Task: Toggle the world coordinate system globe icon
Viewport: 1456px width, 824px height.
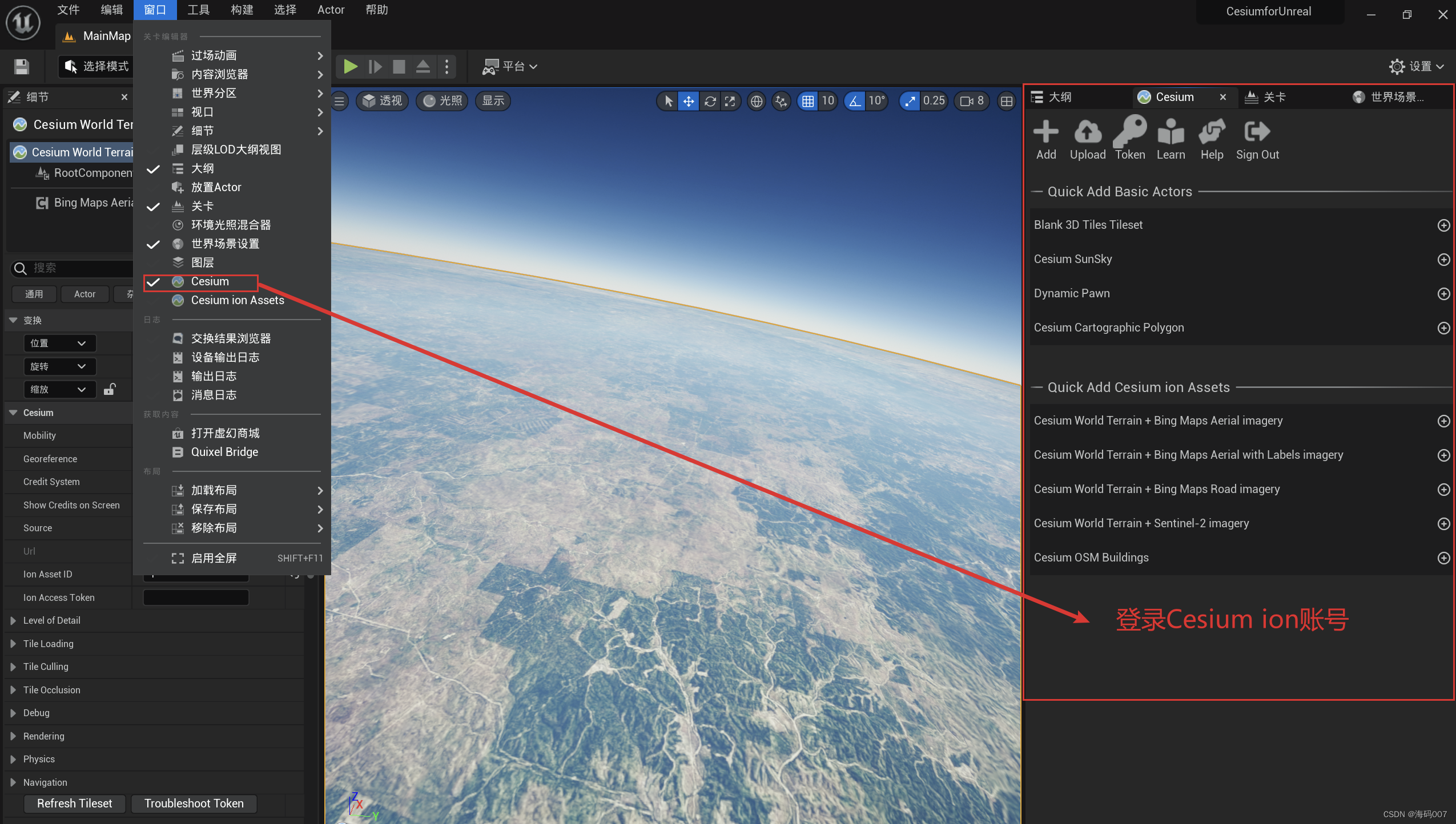Action: tap(756, 101)
